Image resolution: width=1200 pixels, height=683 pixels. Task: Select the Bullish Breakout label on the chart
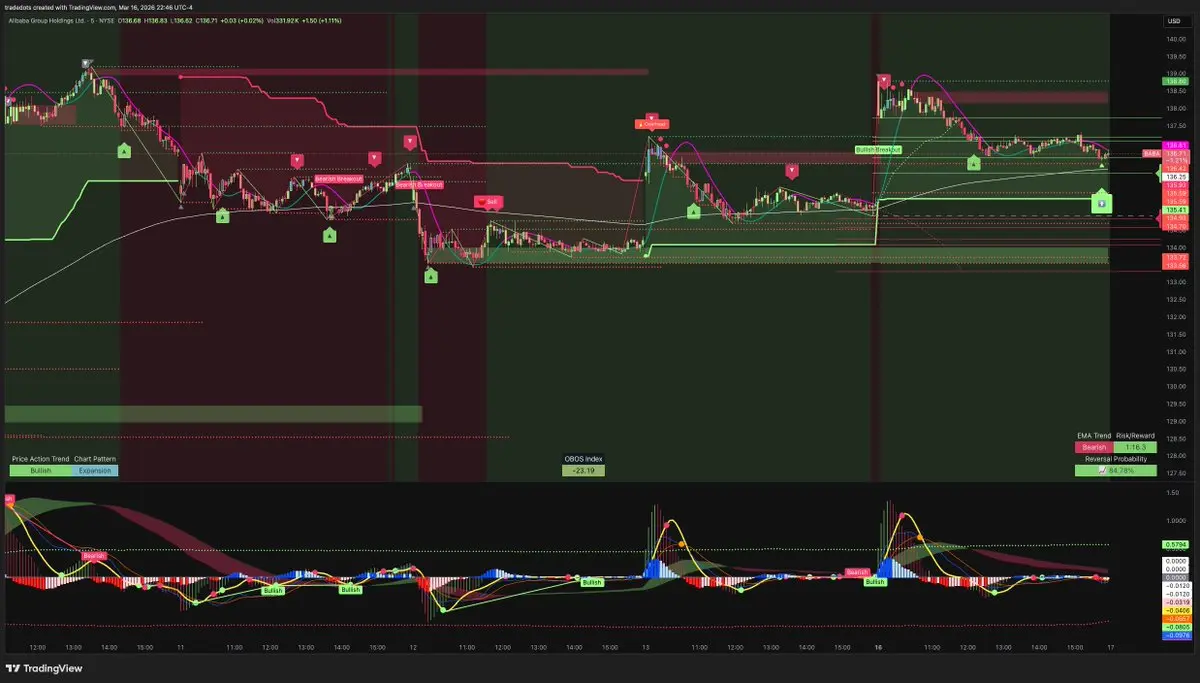pos(878,149)
